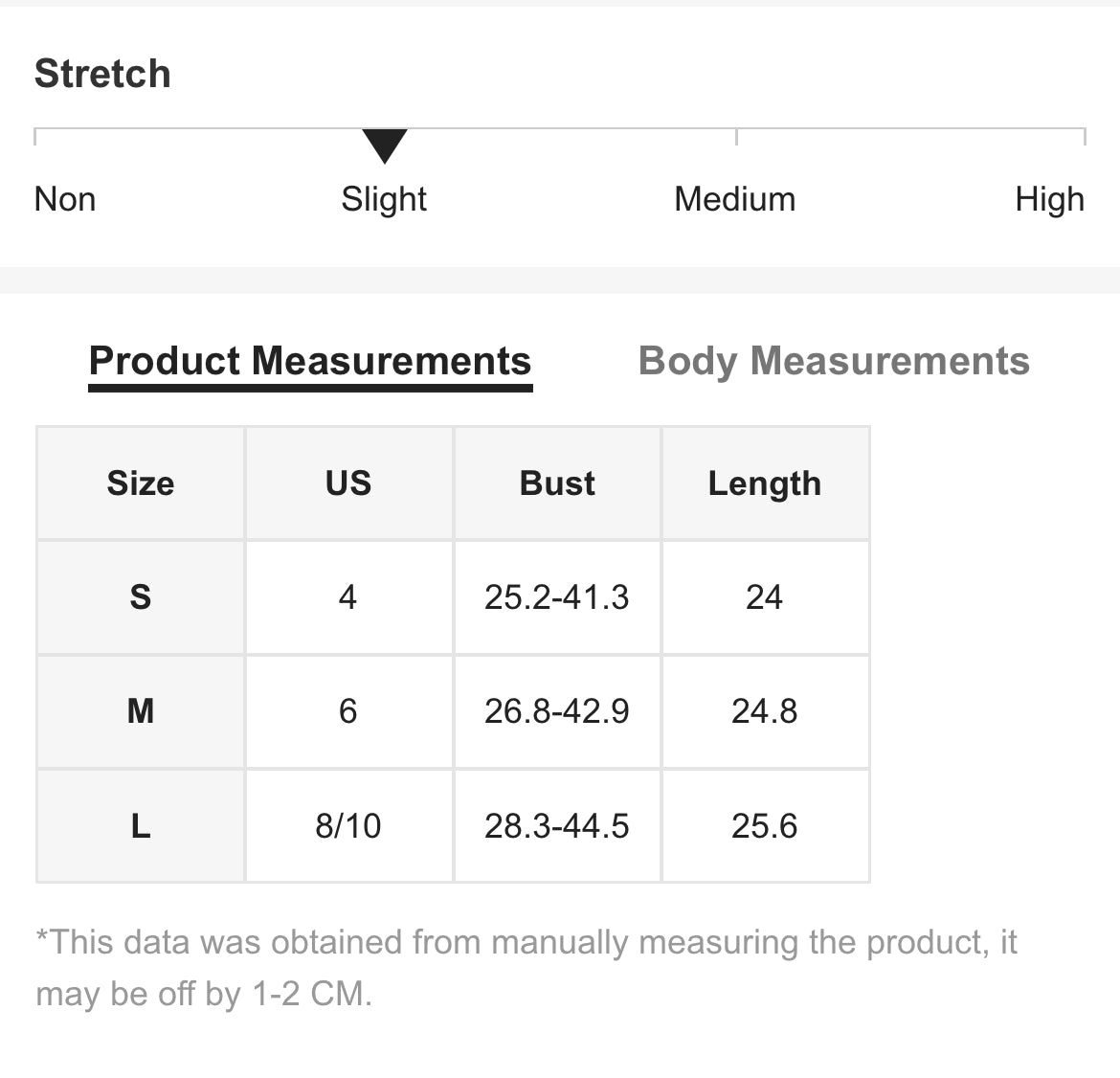Screen dimensions: 1120x1078
Task: Click the Stretch section heading
Action: (x=102, y=74)
